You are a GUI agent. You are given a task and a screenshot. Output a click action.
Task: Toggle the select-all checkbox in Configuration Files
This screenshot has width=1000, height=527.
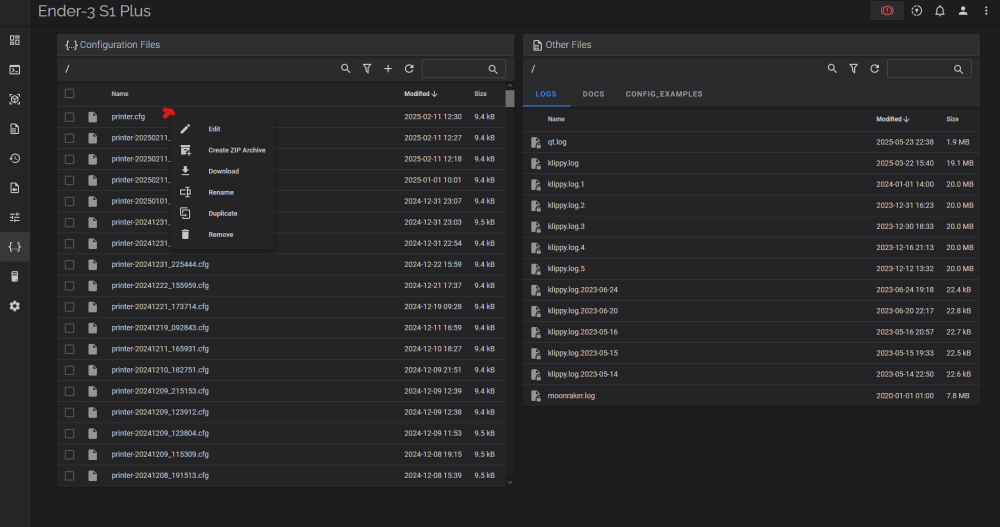tap(69, 93)
